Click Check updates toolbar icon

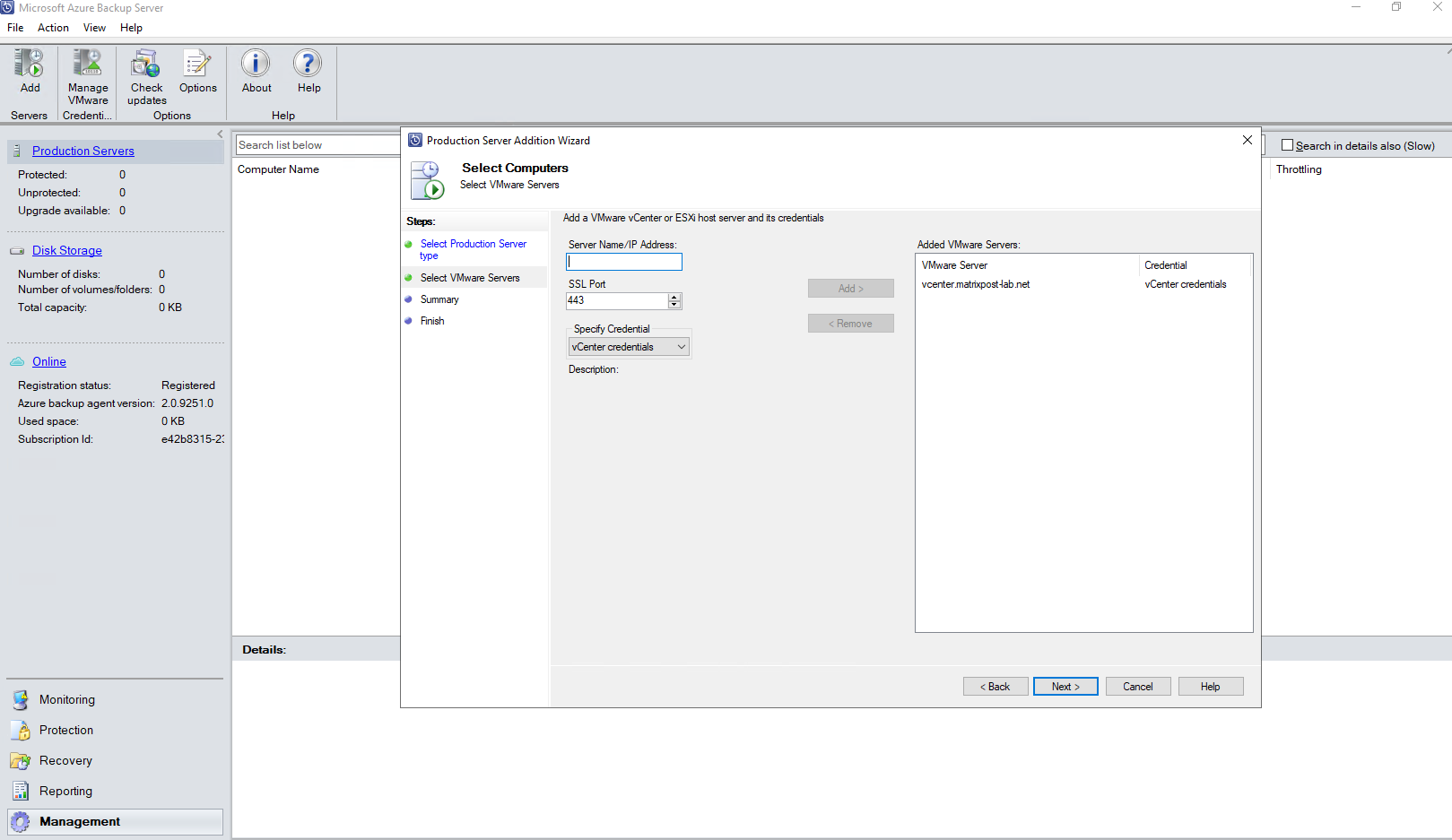pyautogui.click(x=146, y=63)
